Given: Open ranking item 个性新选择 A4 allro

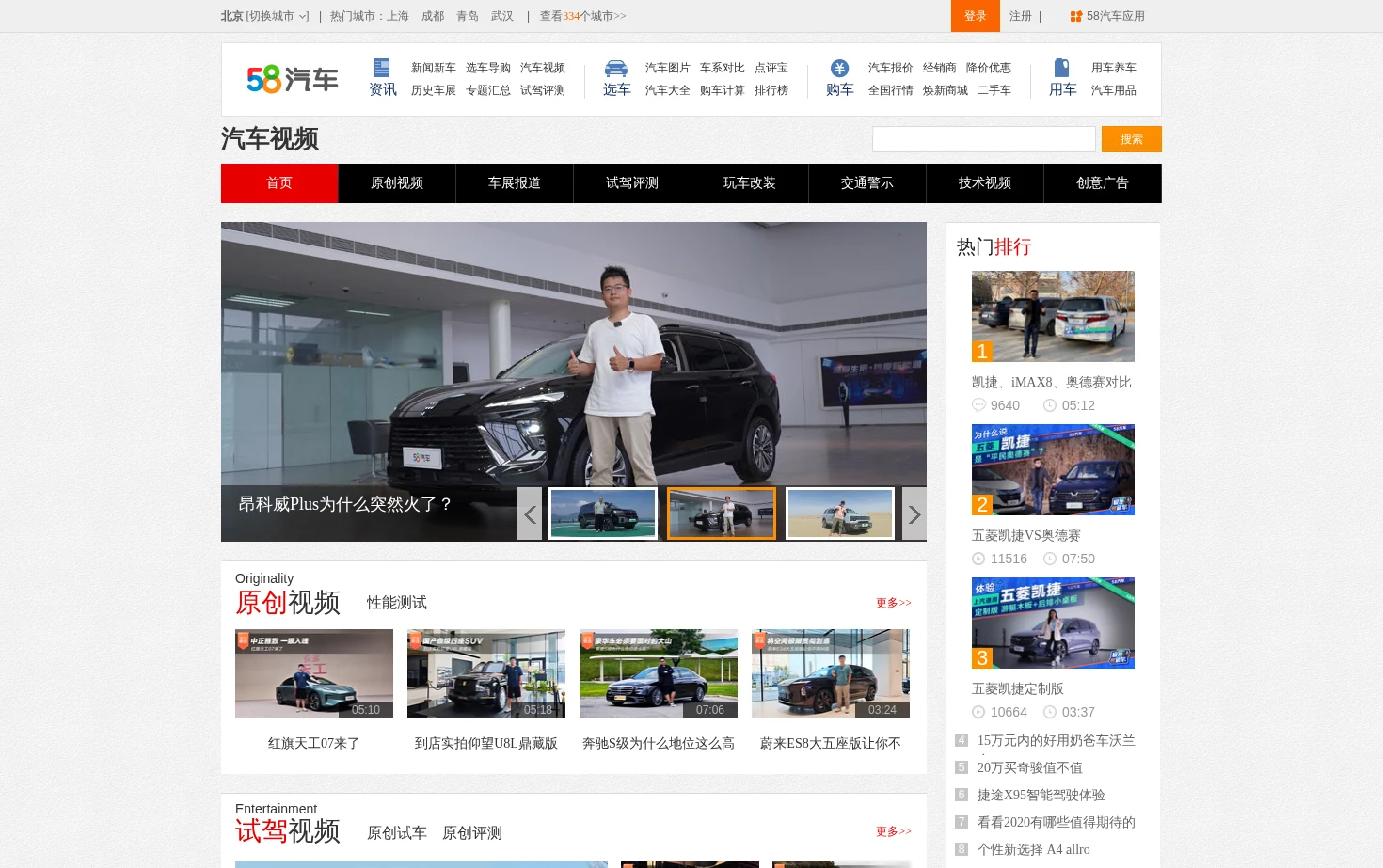Looking at the screenshot, I should point(1034,849).
